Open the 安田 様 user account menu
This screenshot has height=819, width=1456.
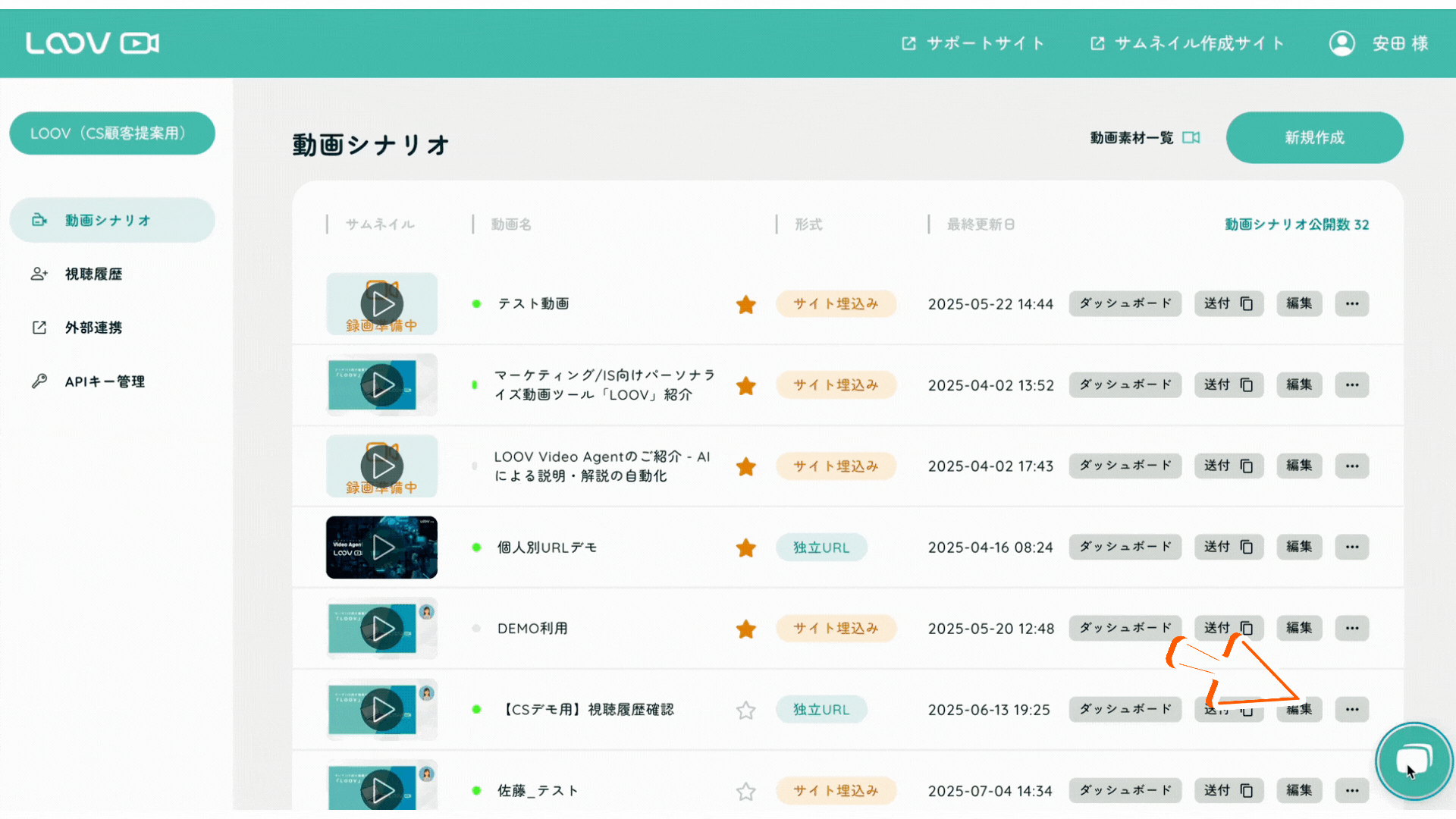coord(1379,43)
